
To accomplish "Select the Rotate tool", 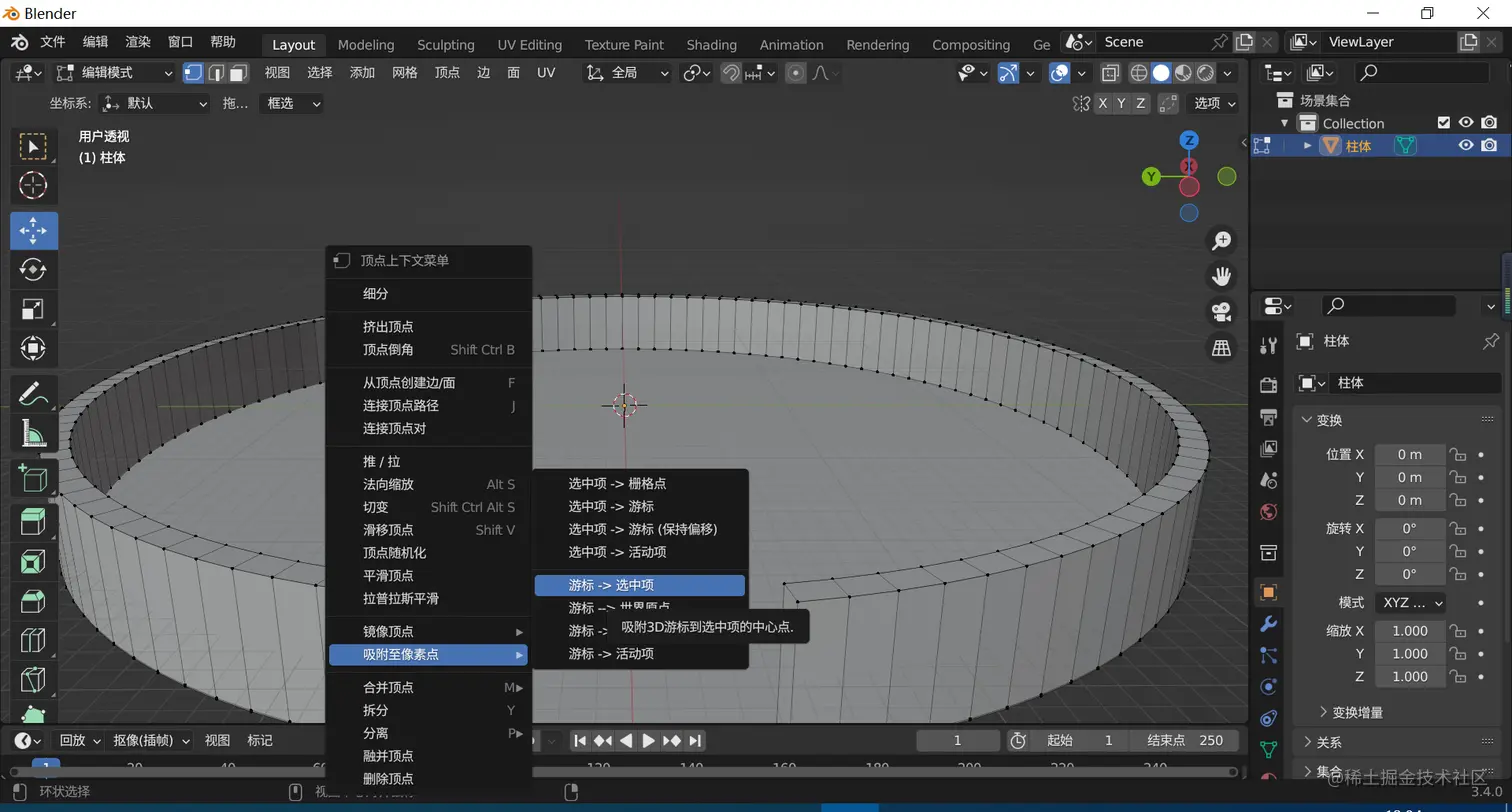I will coord(33,270).
